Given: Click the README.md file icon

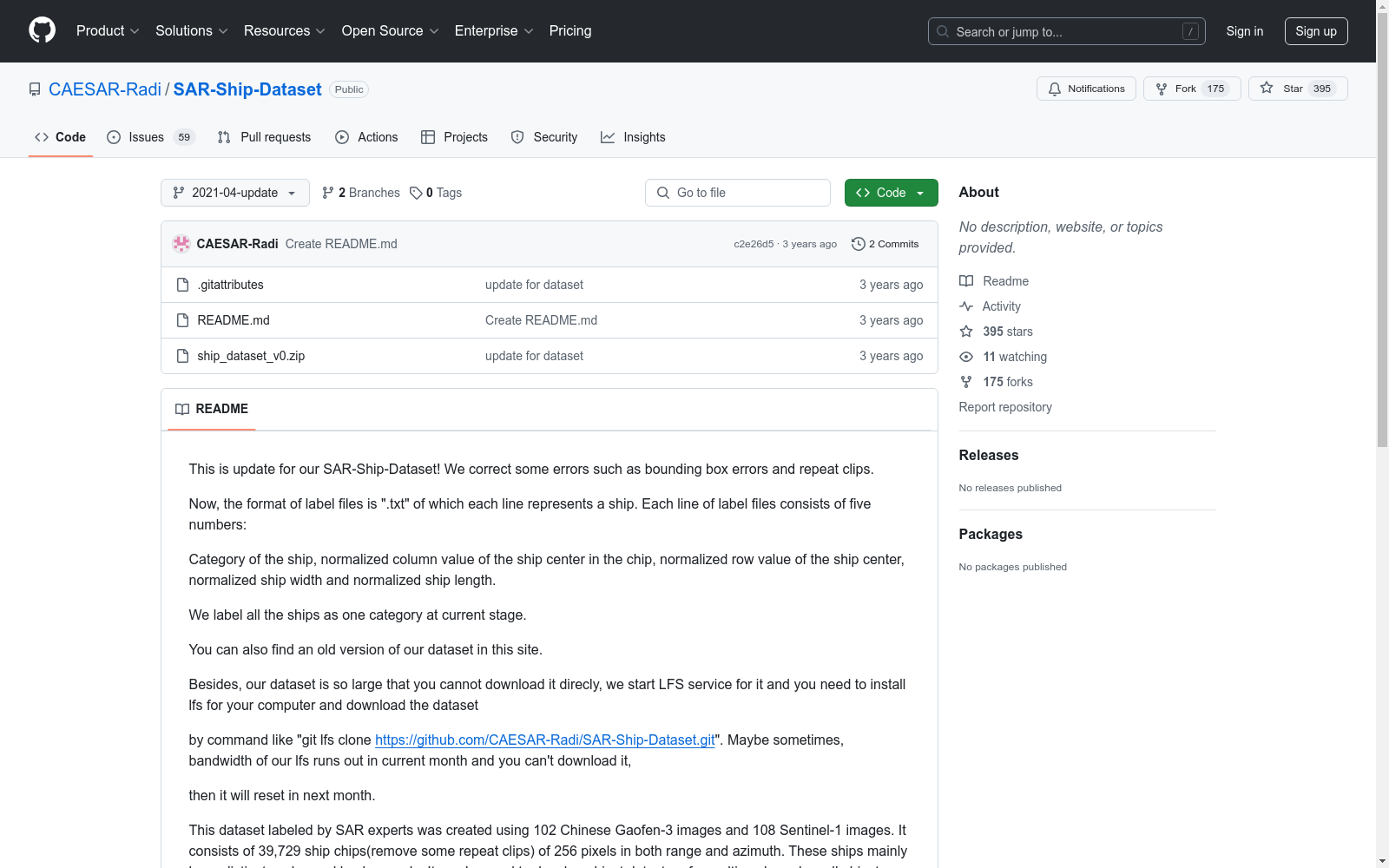Looking at the screenshot, I should (x=182, y=320).
